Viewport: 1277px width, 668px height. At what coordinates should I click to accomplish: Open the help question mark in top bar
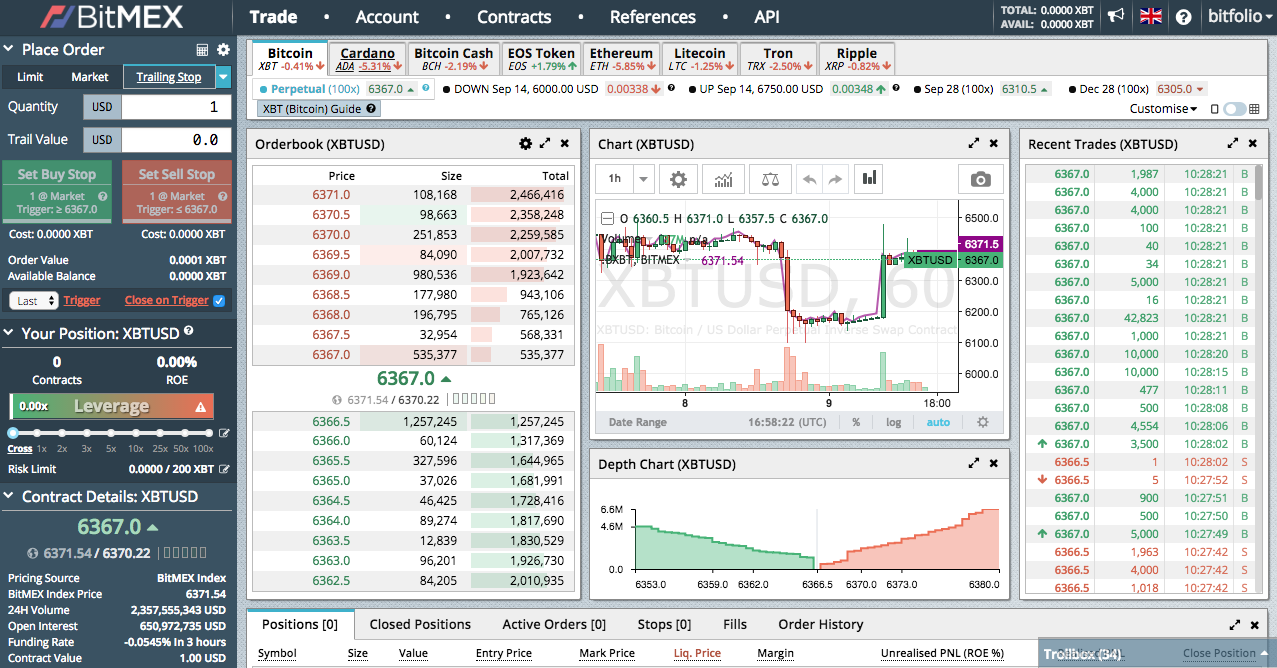(1183, 16)
